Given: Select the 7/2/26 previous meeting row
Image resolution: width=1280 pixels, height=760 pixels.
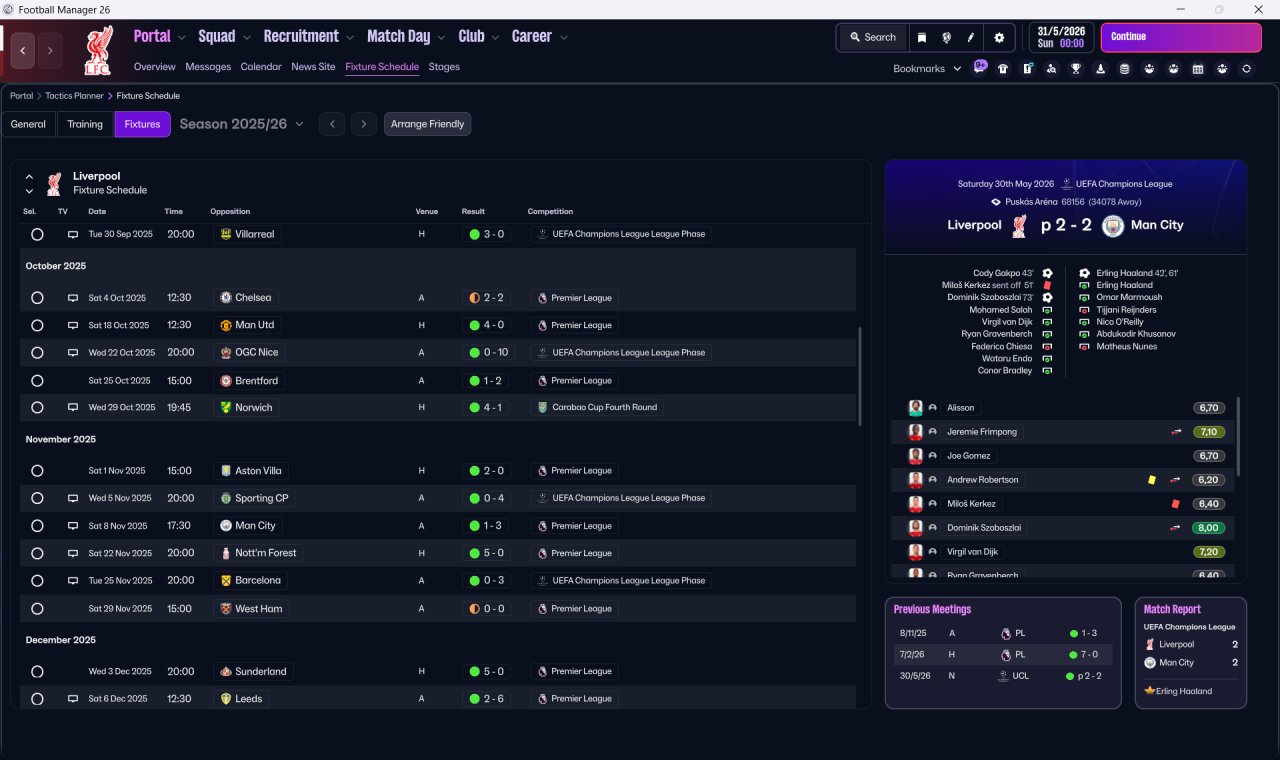Looking at the screenshot, I should (1003, 655).
